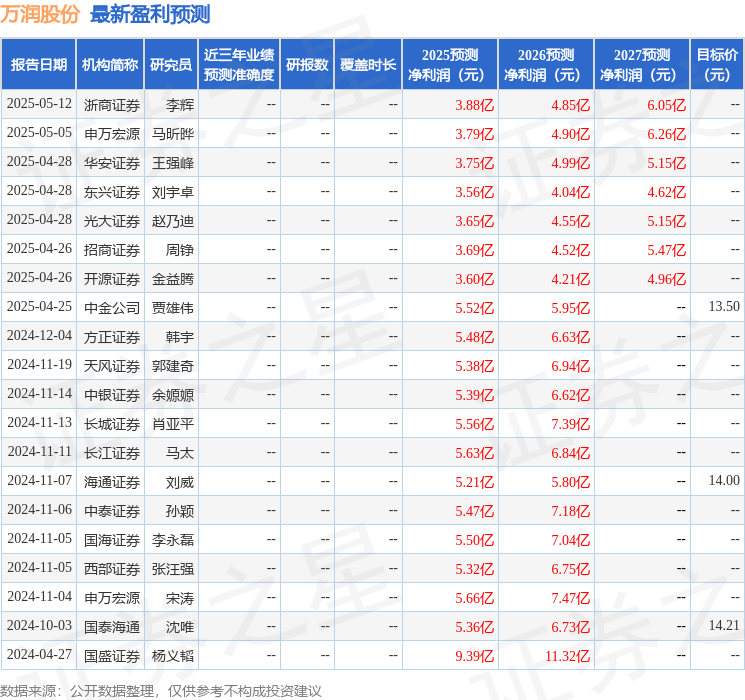
Task: Click the 5.63亿 forecast value
Action: pyautogui.click(x=474, y=452)
